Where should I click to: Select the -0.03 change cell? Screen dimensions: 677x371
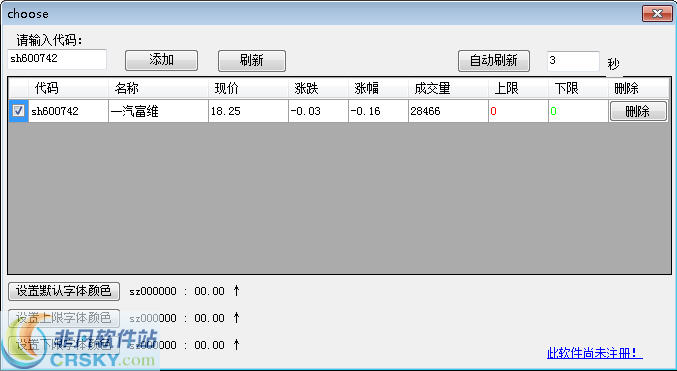coord(318,111)
